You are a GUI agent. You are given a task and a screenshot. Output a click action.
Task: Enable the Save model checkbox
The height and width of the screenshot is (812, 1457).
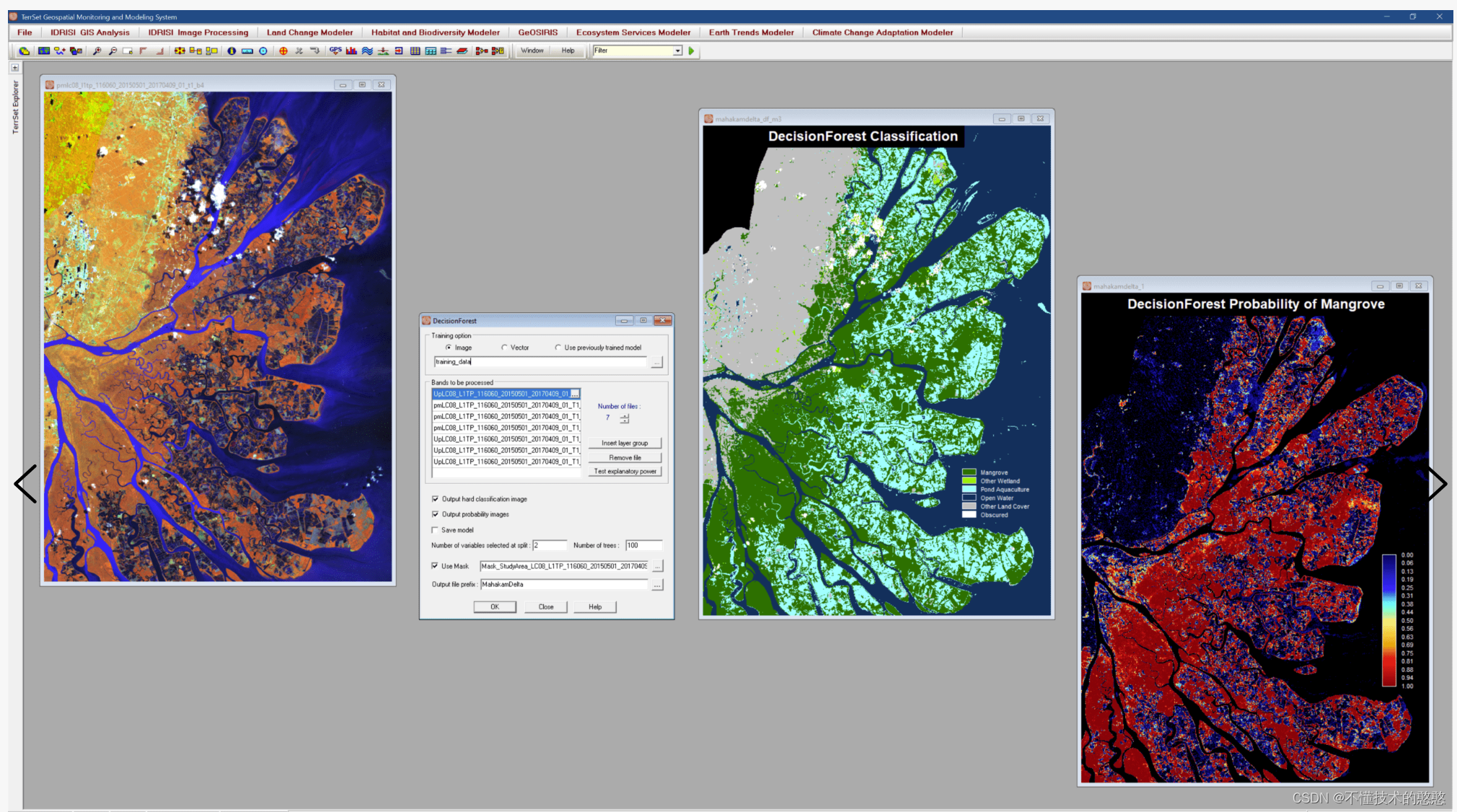(435, 530)
